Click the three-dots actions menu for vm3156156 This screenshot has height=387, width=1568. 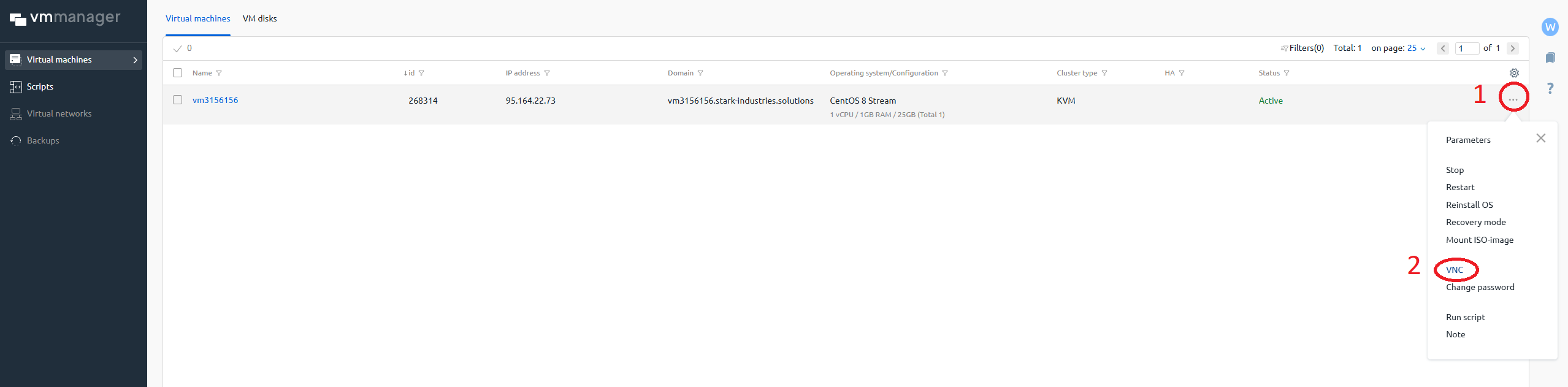[x=1513, y=99]
